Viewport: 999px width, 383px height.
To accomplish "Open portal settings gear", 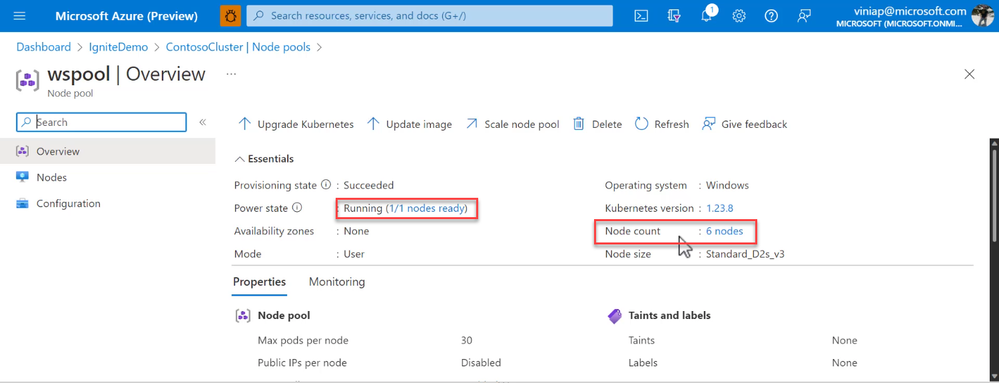I will (x=739, y=16).
